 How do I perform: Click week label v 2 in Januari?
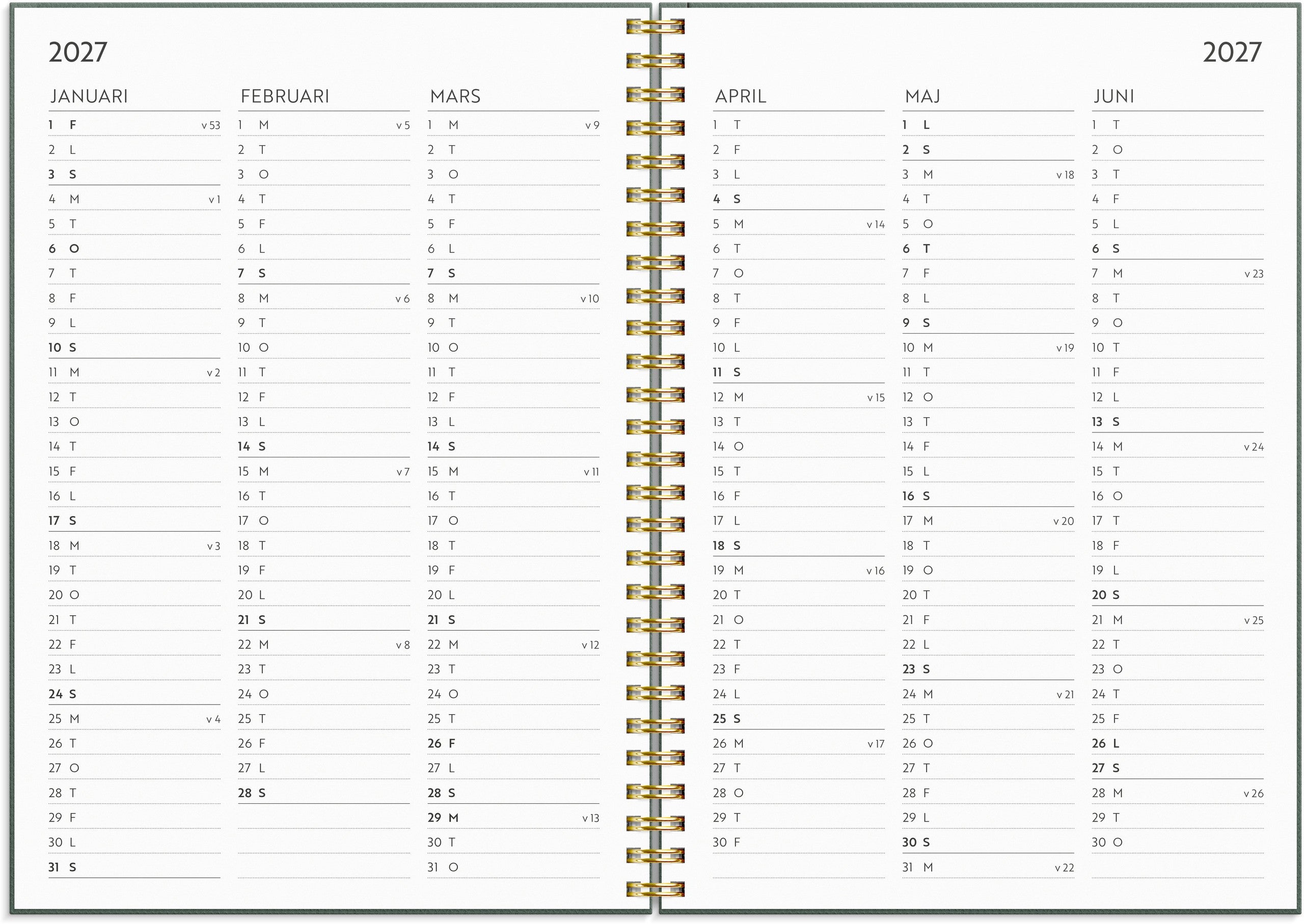click(213, 373)
